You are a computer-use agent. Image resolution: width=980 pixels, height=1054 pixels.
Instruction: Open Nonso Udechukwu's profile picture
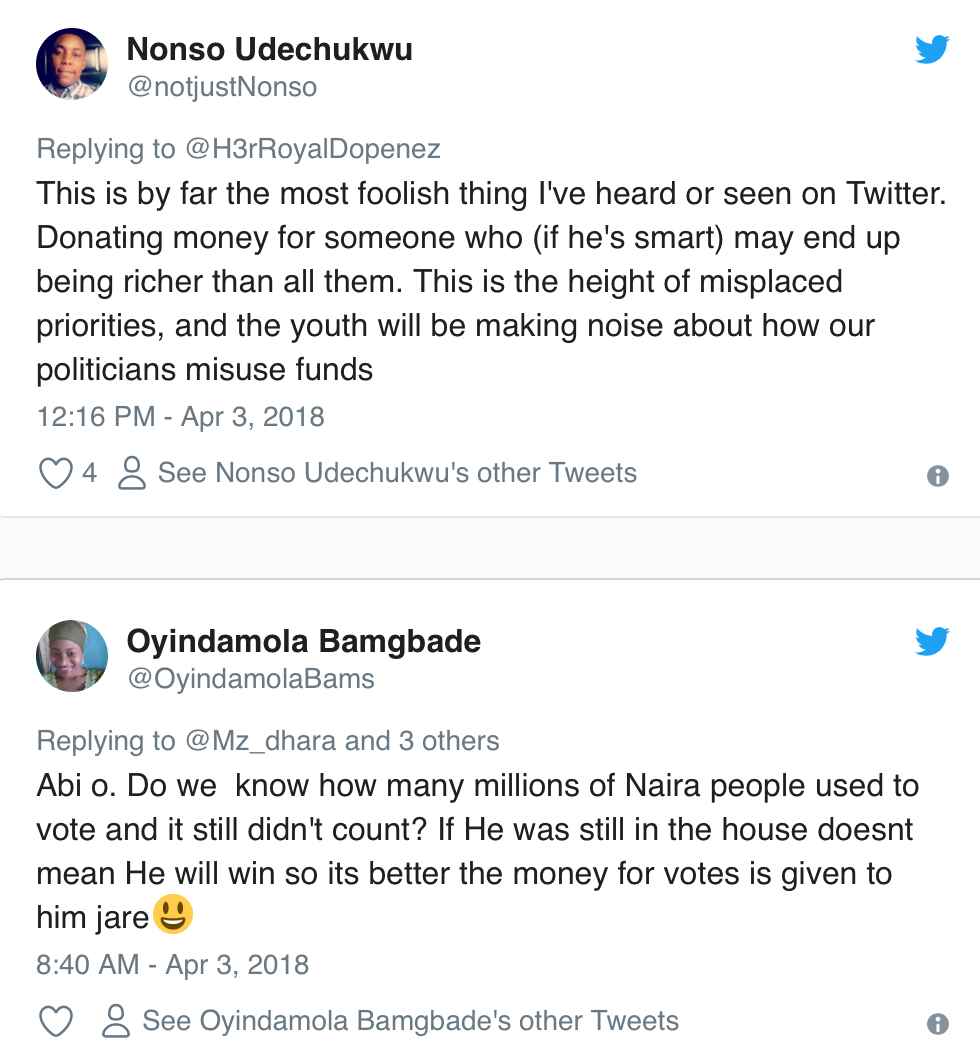tap(72, 64)
